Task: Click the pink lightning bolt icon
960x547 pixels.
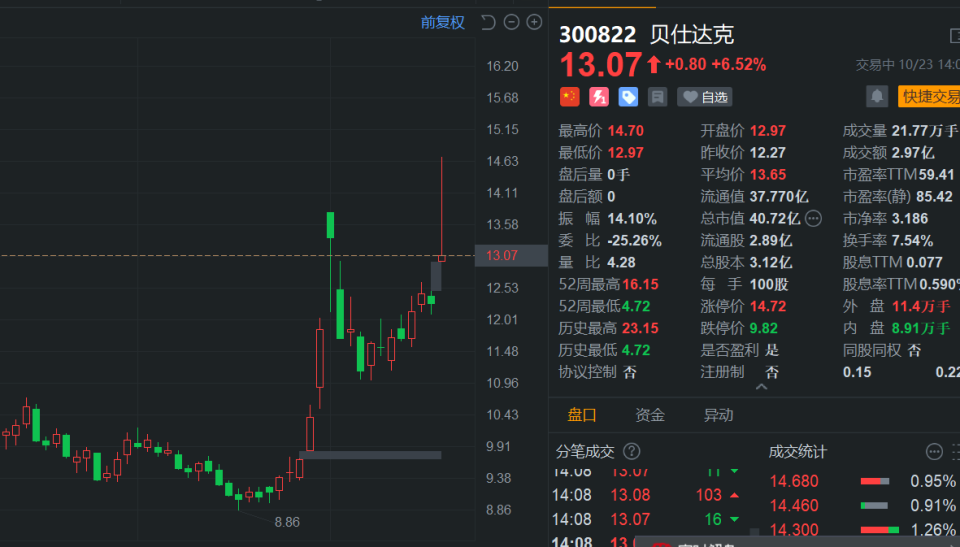Action: [599, 97]
